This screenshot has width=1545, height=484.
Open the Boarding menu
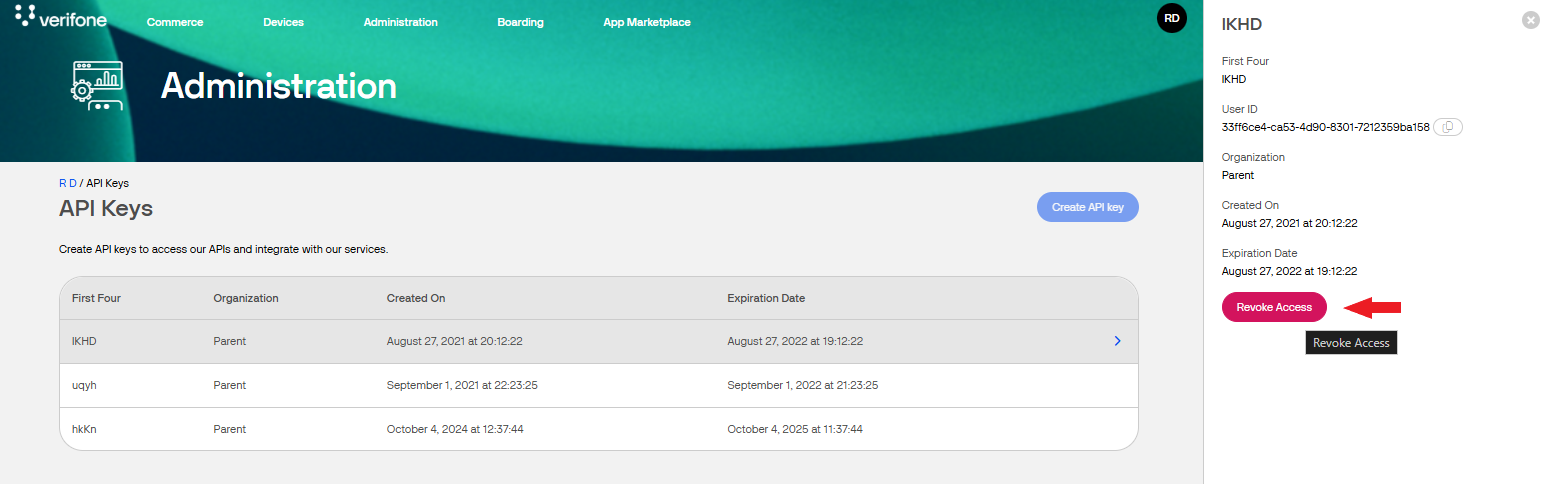520,22
